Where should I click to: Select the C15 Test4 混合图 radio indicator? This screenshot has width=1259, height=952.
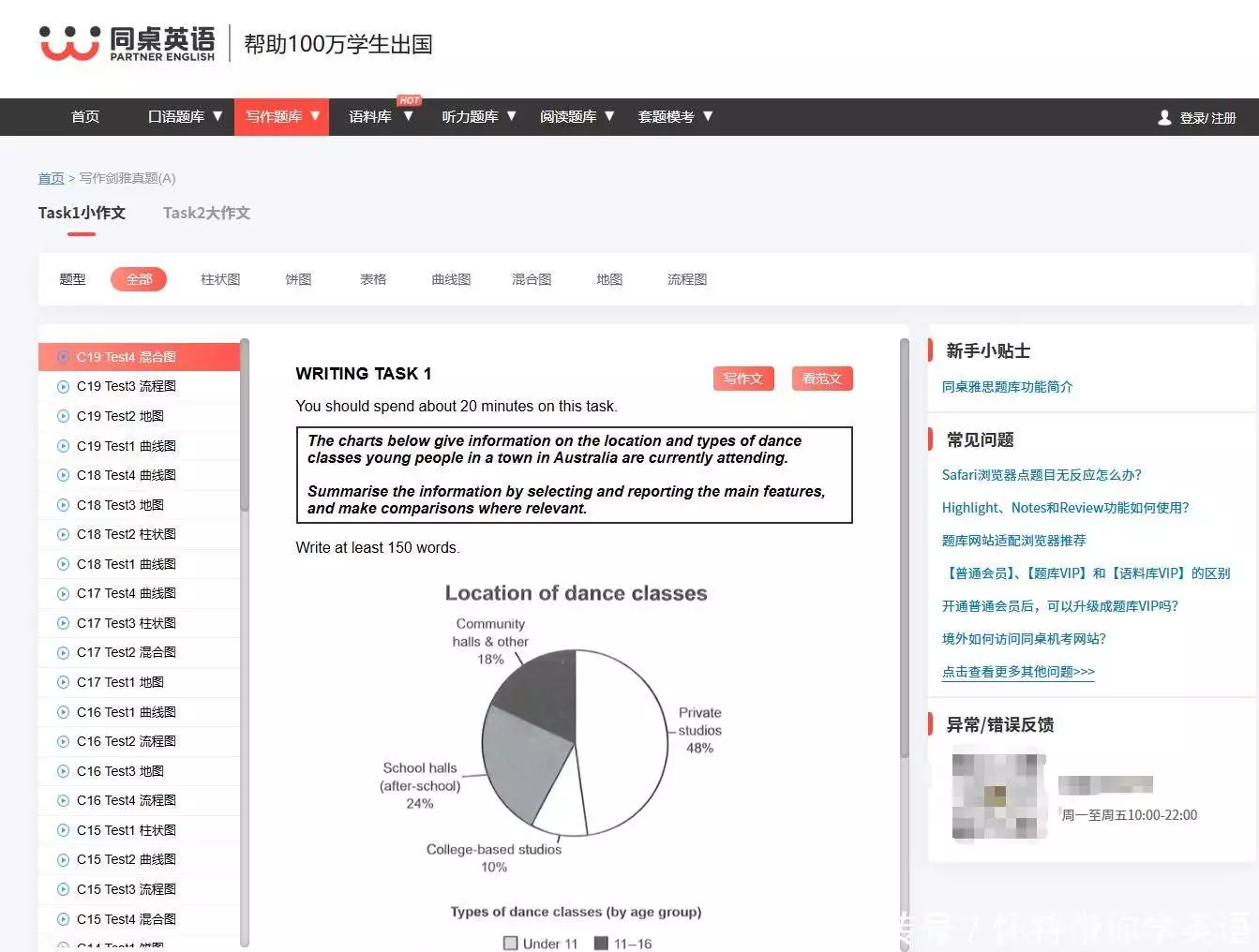click(62, 919)
